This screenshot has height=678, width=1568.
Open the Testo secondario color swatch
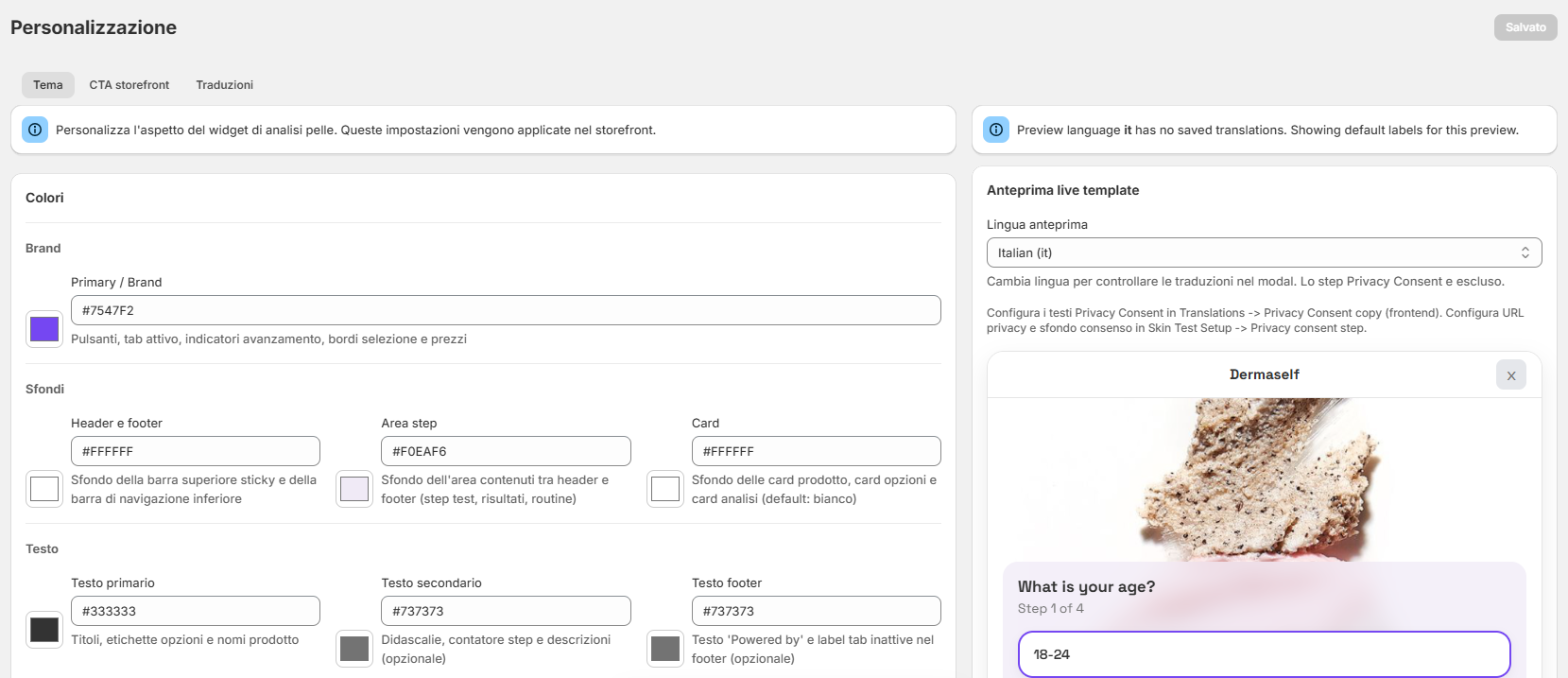(x=354, y=648)
